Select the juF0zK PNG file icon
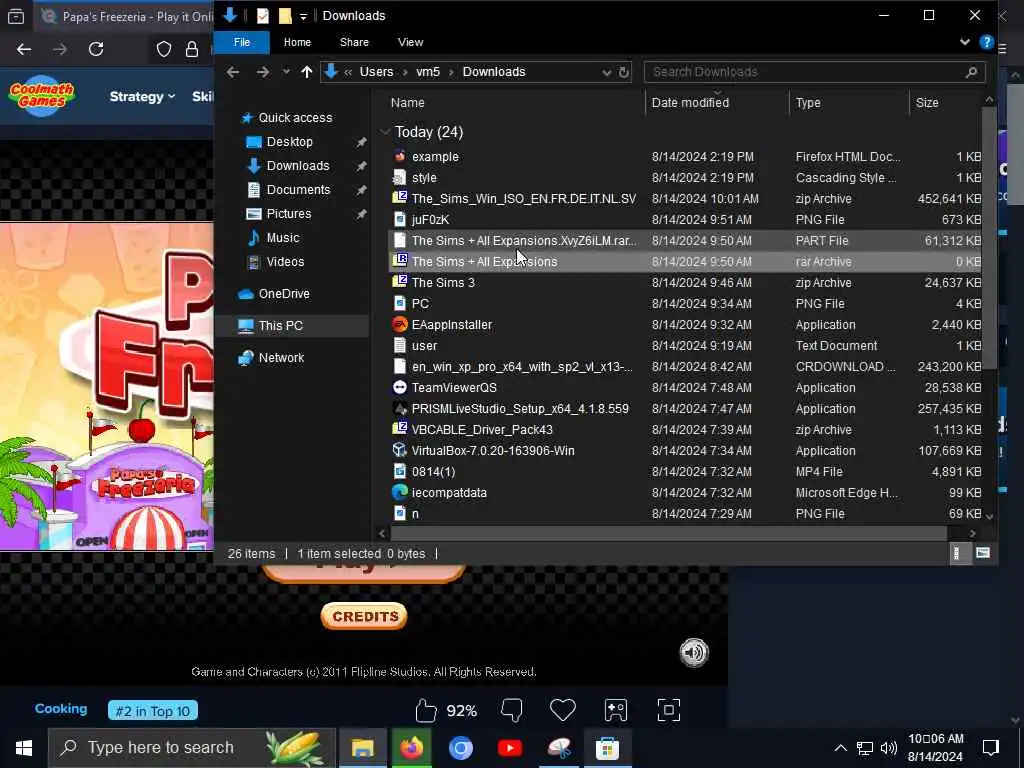 (x=400, y=219)
